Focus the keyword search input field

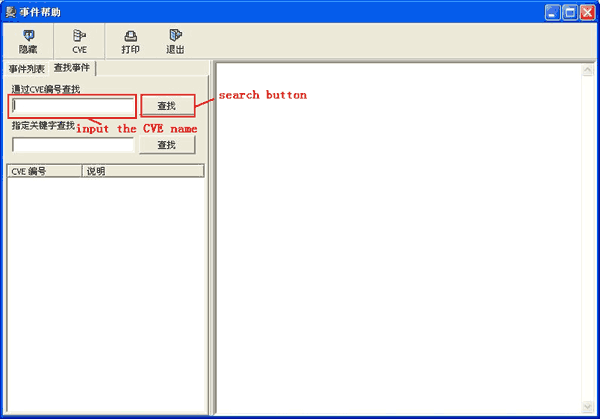click(72, 145)
